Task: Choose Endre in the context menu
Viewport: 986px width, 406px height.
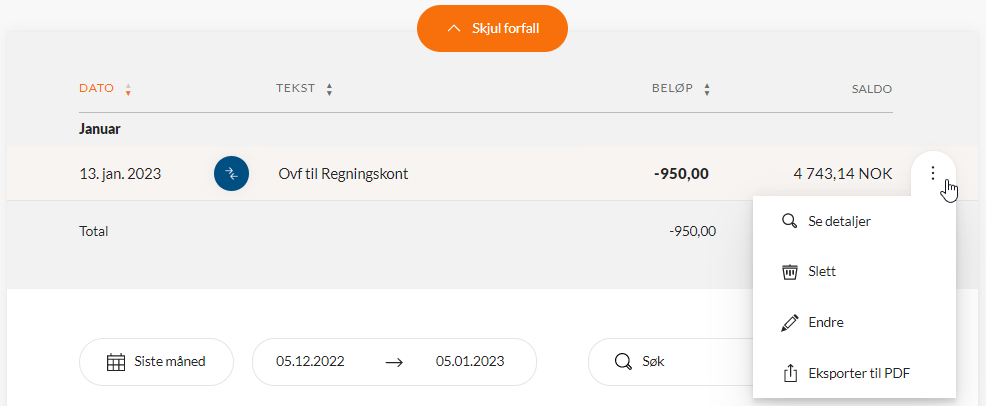Action: 826,323
